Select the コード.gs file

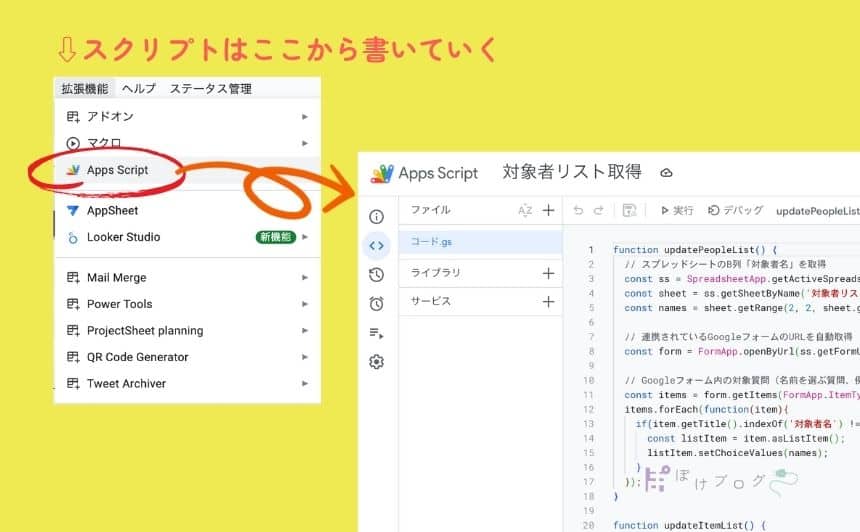(x=480, y=242)
